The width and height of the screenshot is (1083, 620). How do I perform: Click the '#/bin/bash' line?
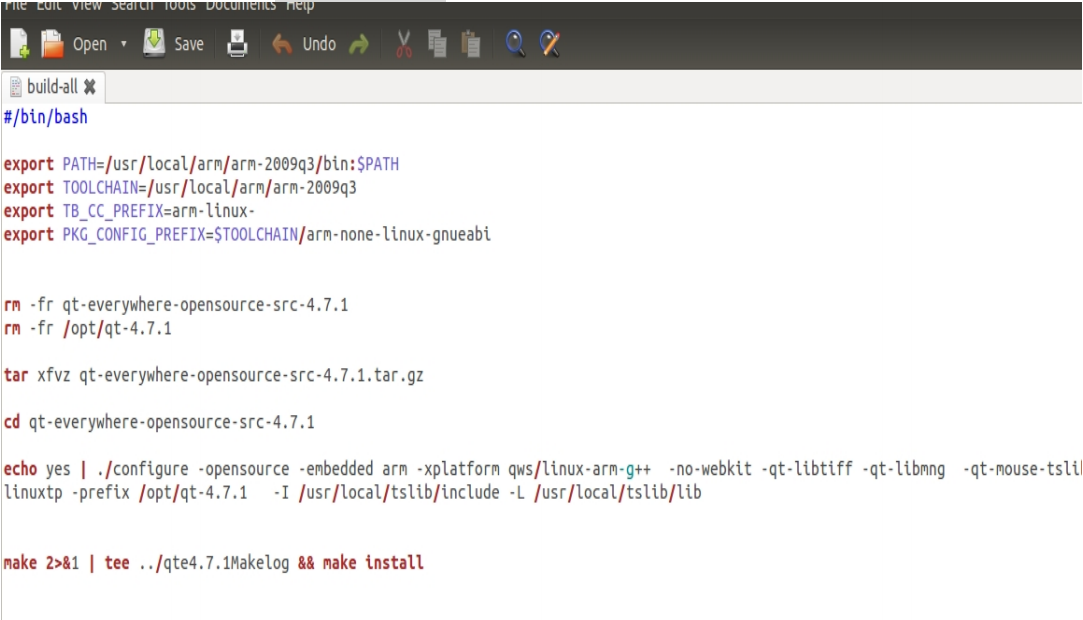tap(46, 117)
